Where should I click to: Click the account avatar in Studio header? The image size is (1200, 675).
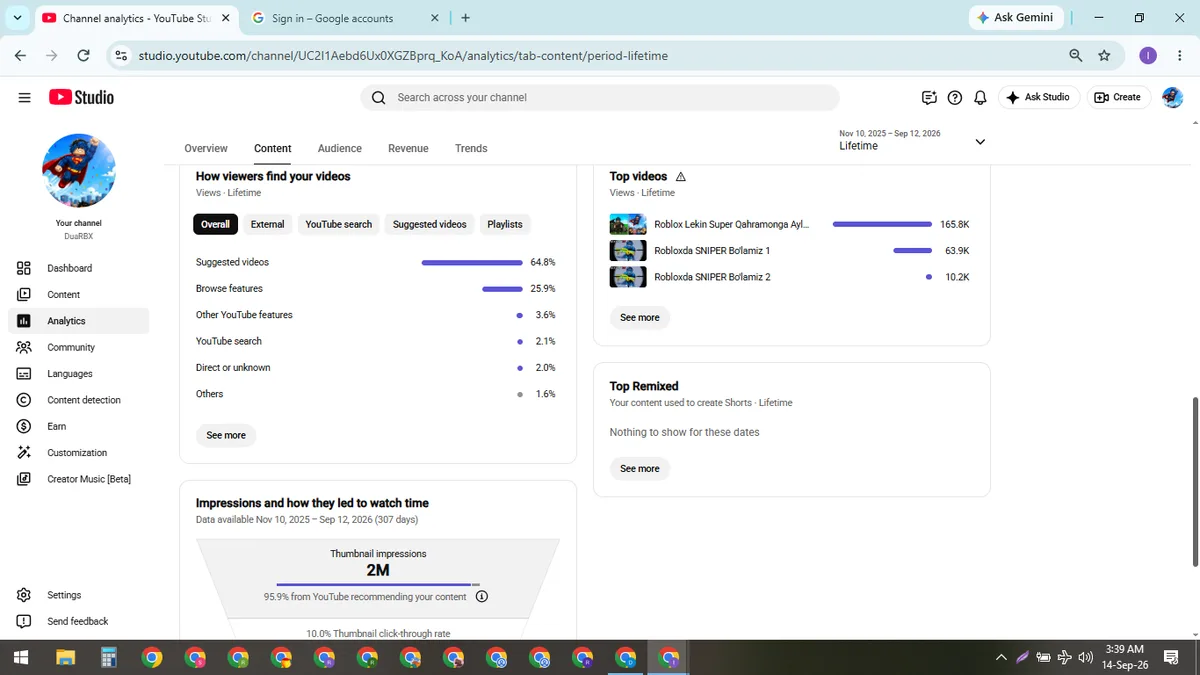[1173, 97]
